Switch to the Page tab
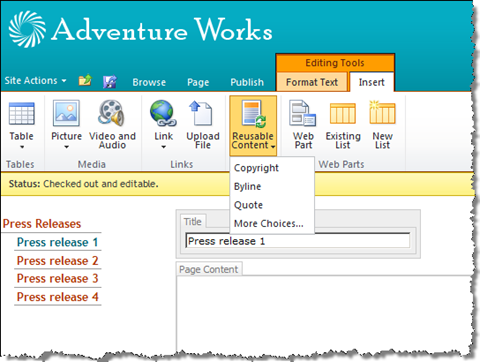480x362 pixels. pos(198,82)
